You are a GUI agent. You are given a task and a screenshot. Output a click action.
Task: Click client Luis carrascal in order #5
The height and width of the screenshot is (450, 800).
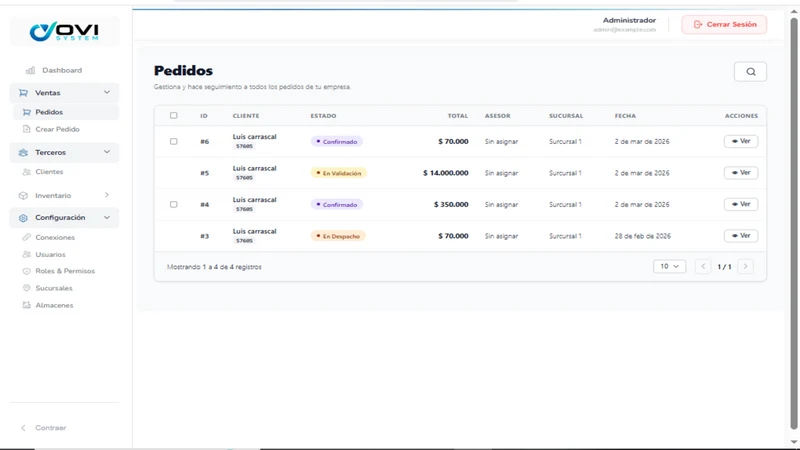[x=255, y=168]
